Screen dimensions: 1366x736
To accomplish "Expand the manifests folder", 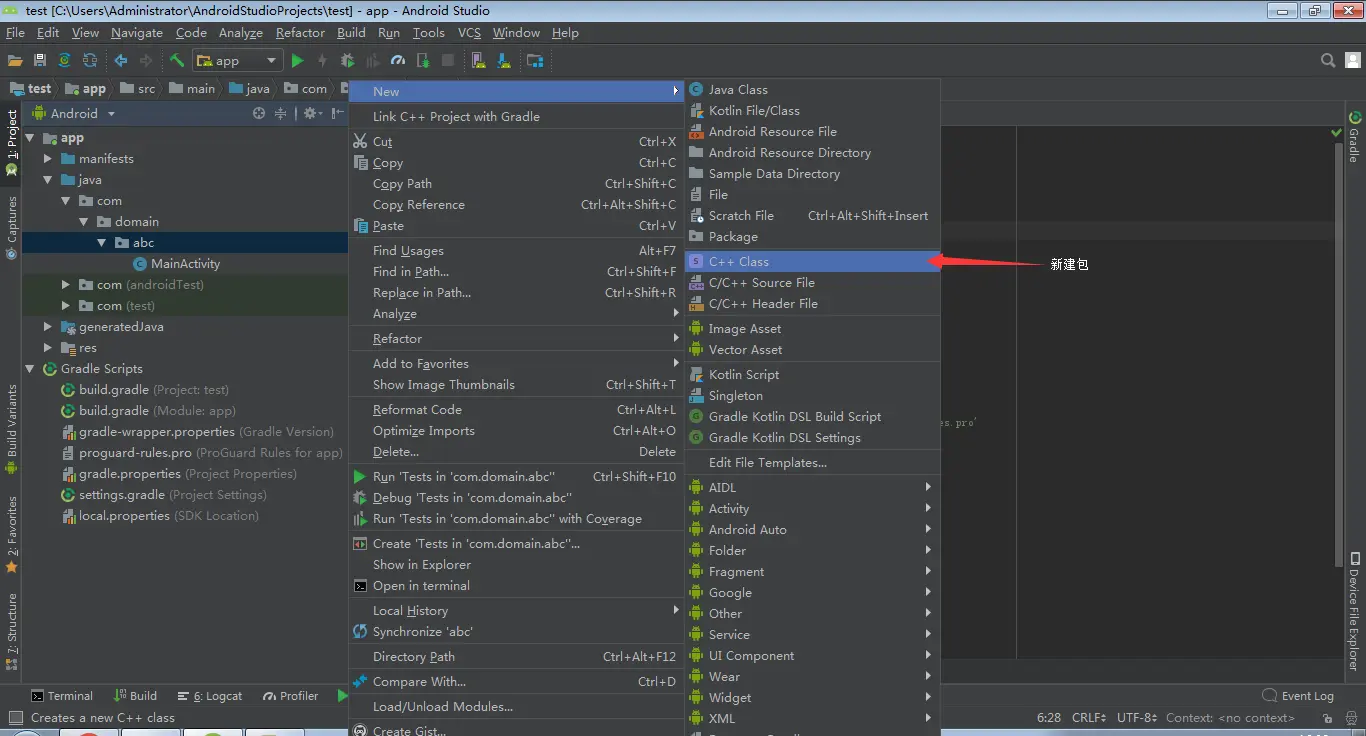I will click(x=48, y=159).
